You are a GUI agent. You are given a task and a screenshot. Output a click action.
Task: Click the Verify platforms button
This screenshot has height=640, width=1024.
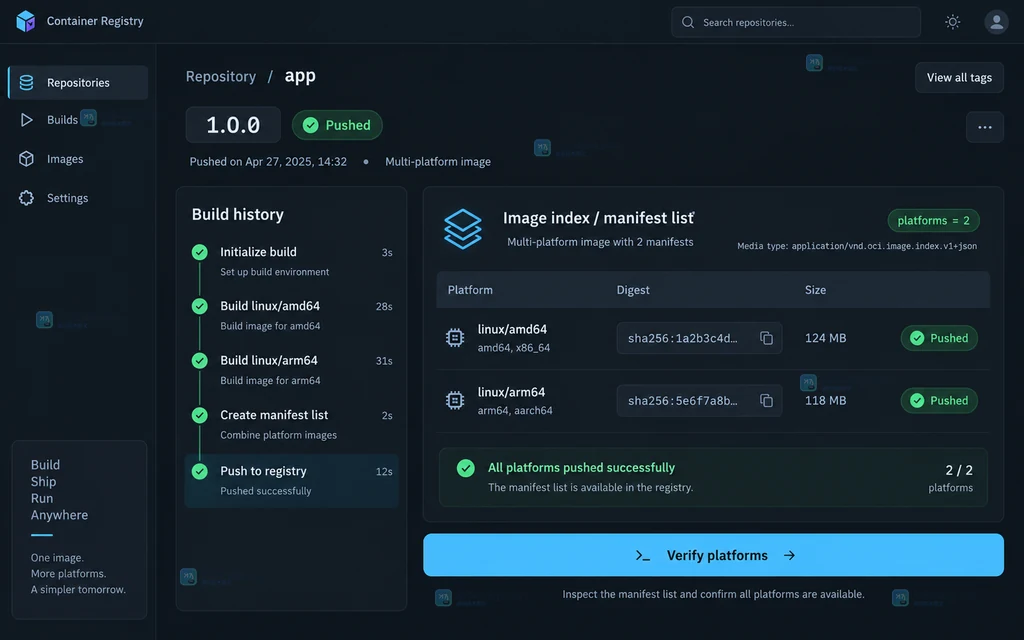point(713,555)
